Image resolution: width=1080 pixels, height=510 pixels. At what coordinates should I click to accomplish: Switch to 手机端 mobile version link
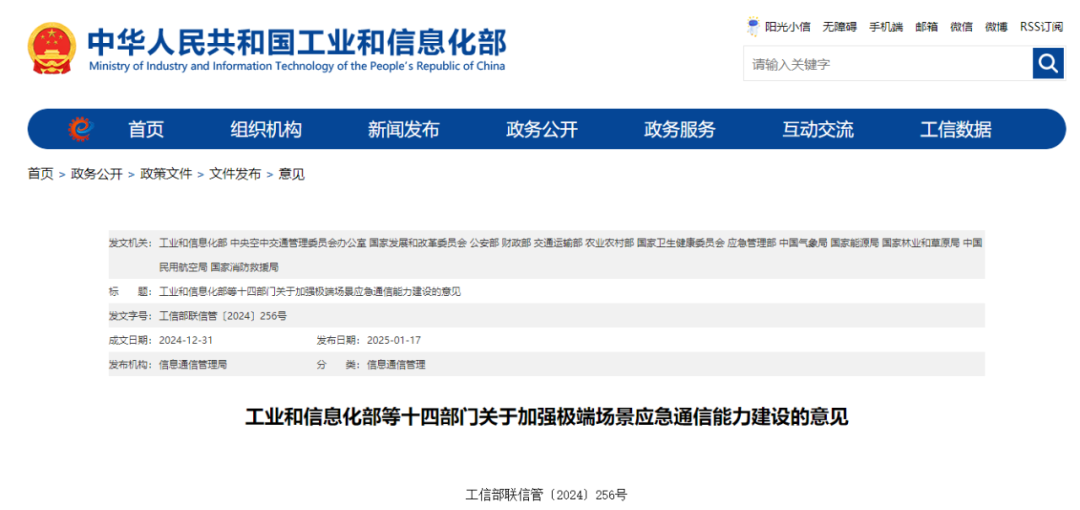[885, 27]
